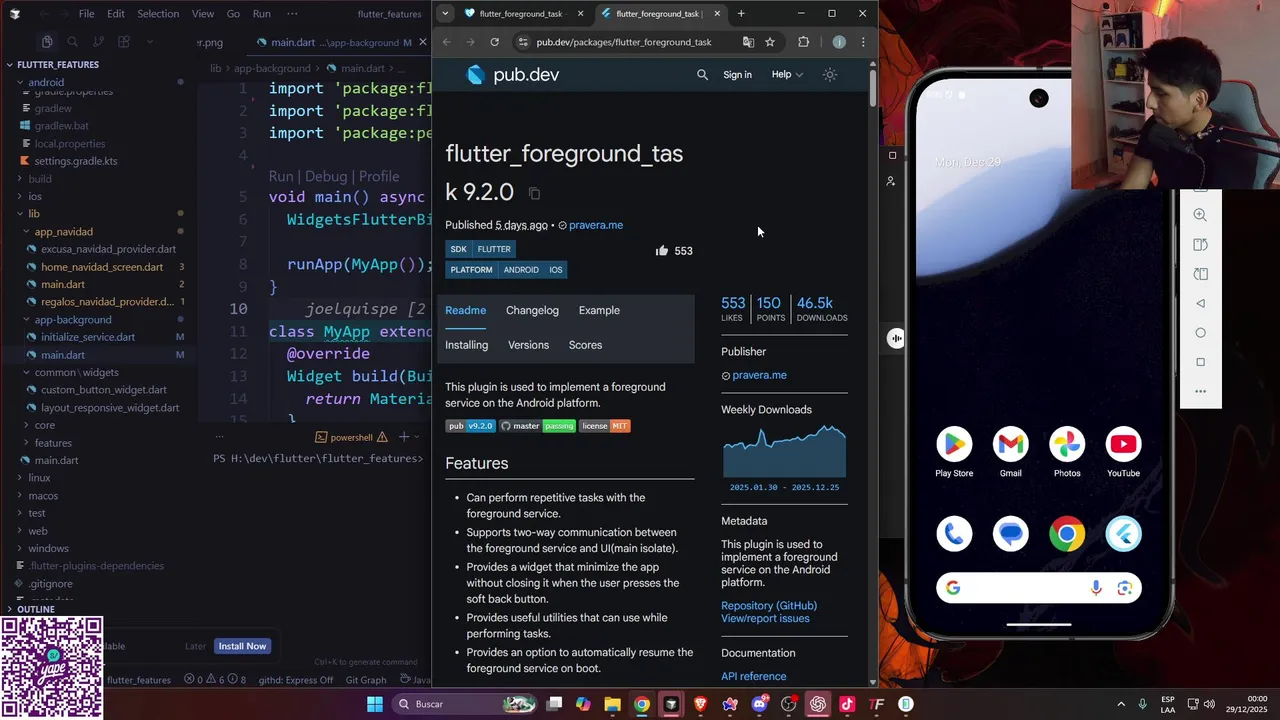Like the package with the thumbs-up icon
The width and height of the screenshot is (1280, 720).
[661, 251]
